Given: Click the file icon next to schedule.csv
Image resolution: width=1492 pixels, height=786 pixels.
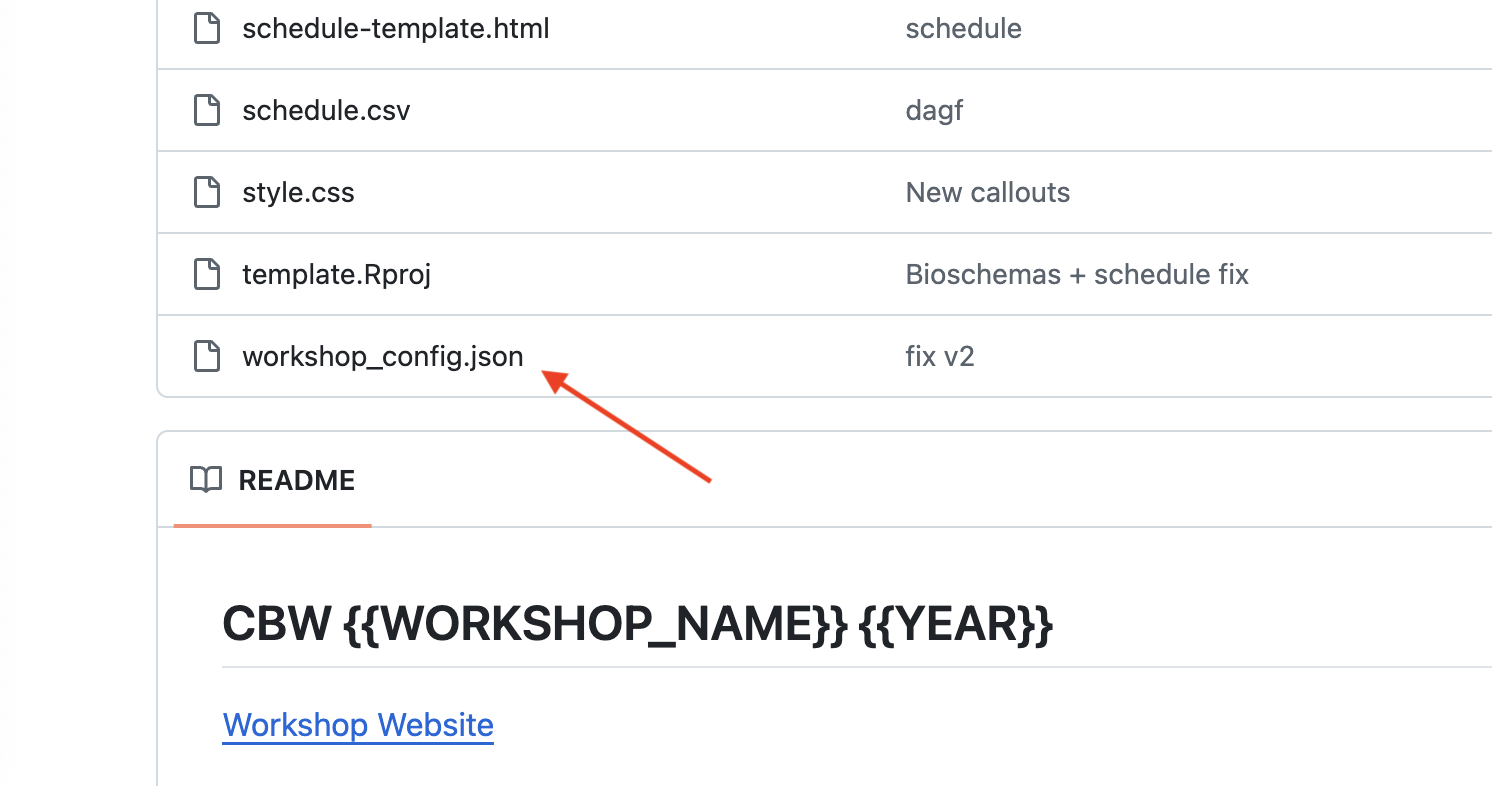Looking at the screenshot, I should pyautogui.click(x=206, y=110).
